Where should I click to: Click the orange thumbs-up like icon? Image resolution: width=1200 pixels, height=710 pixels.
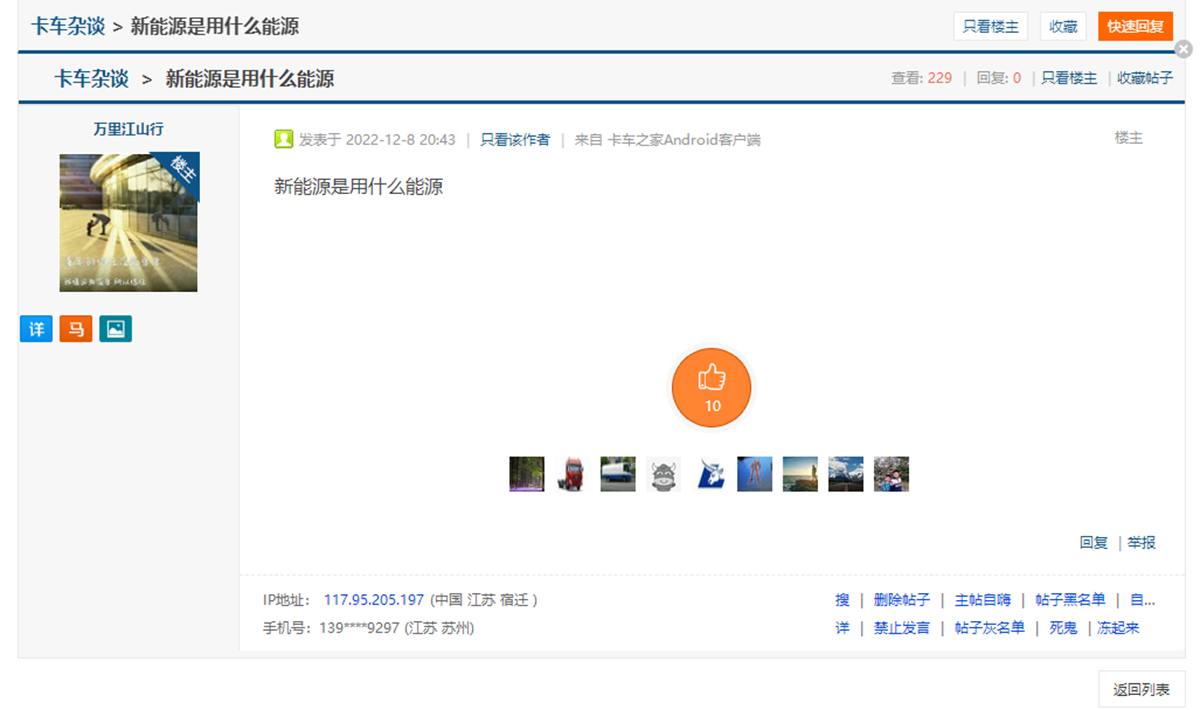tap(711, 387)
